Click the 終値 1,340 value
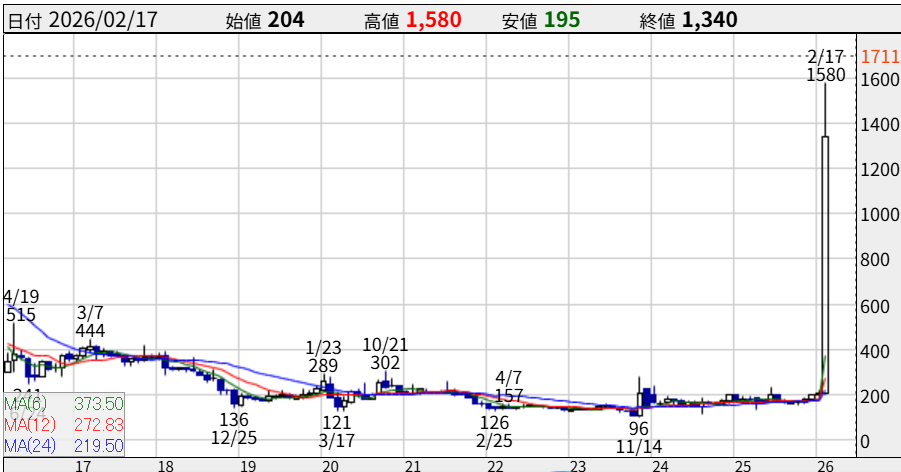The width and height of the screenshot is (901, 472). 709,21
